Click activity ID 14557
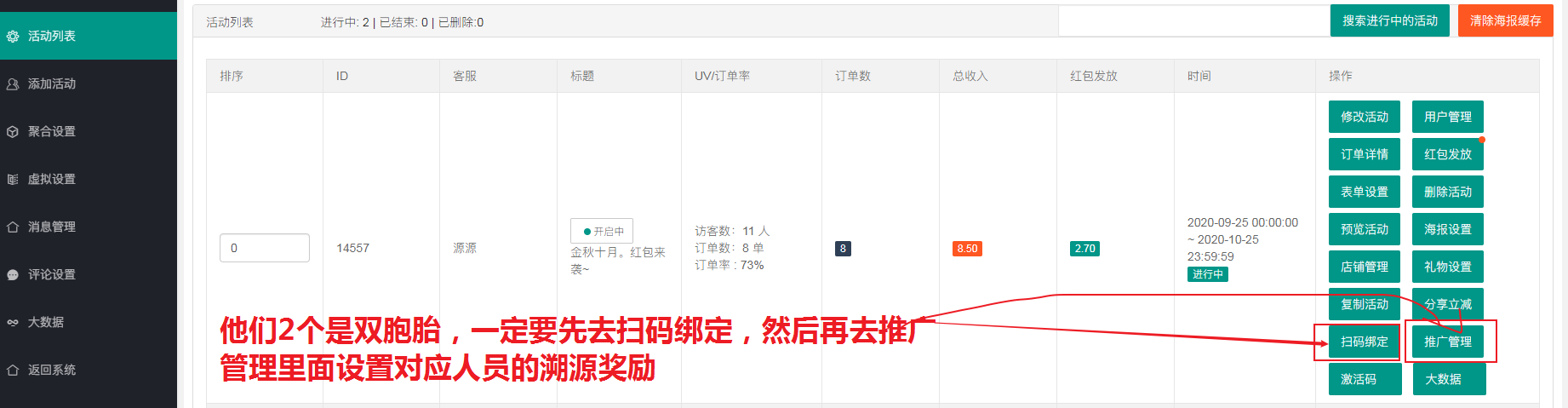The height and width of the screenshot is (408, 1568). click(352, 248)
